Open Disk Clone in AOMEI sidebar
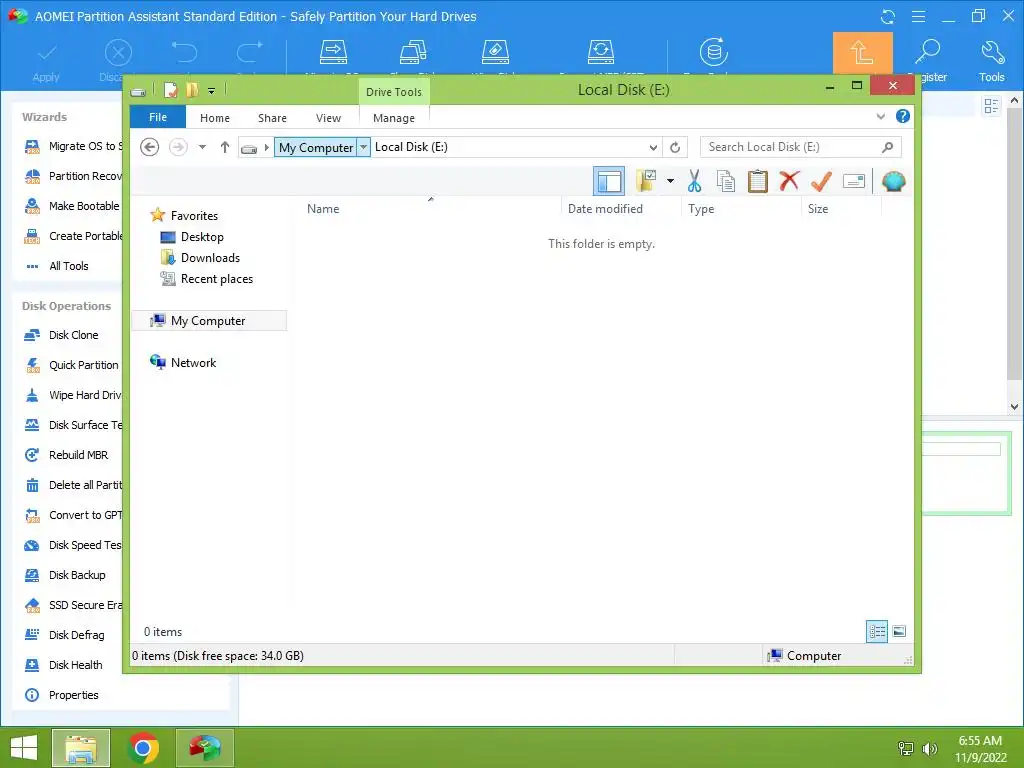 point(73,335)
